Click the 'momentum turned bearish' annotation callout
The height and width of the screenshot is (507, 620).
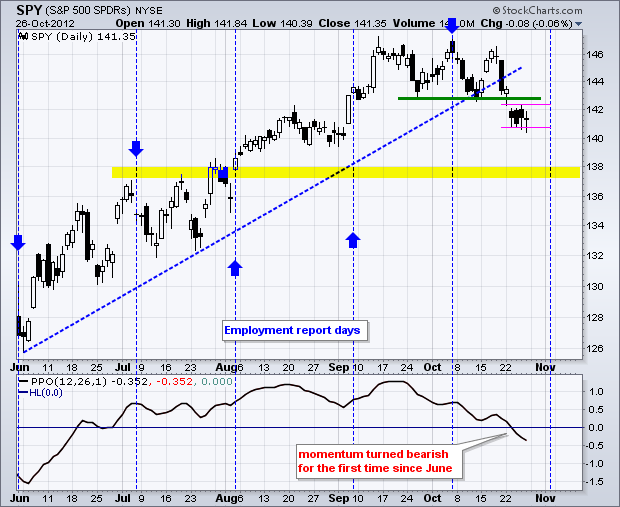(x=379, y=462)
